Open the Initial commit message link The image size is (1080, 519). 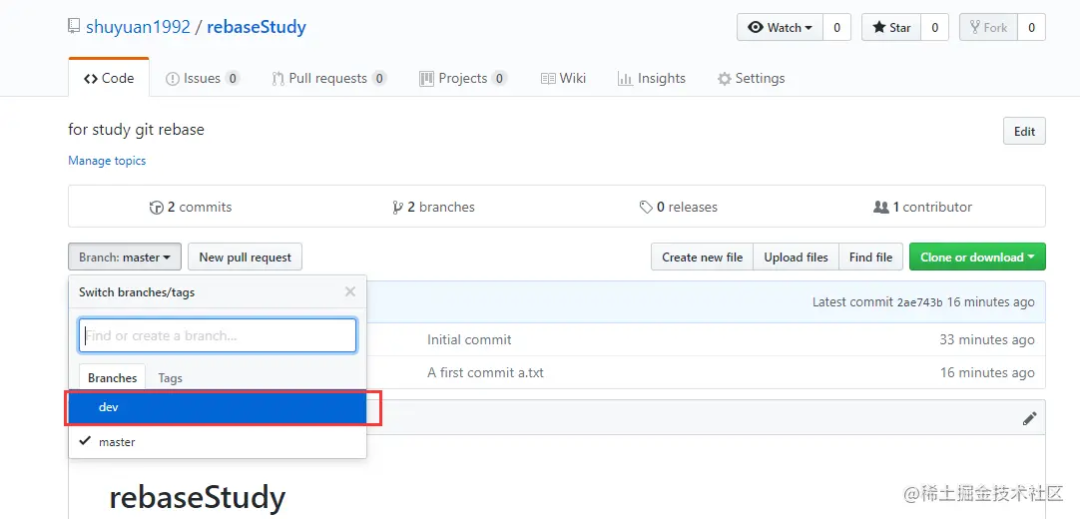click(x=469, y=339)
